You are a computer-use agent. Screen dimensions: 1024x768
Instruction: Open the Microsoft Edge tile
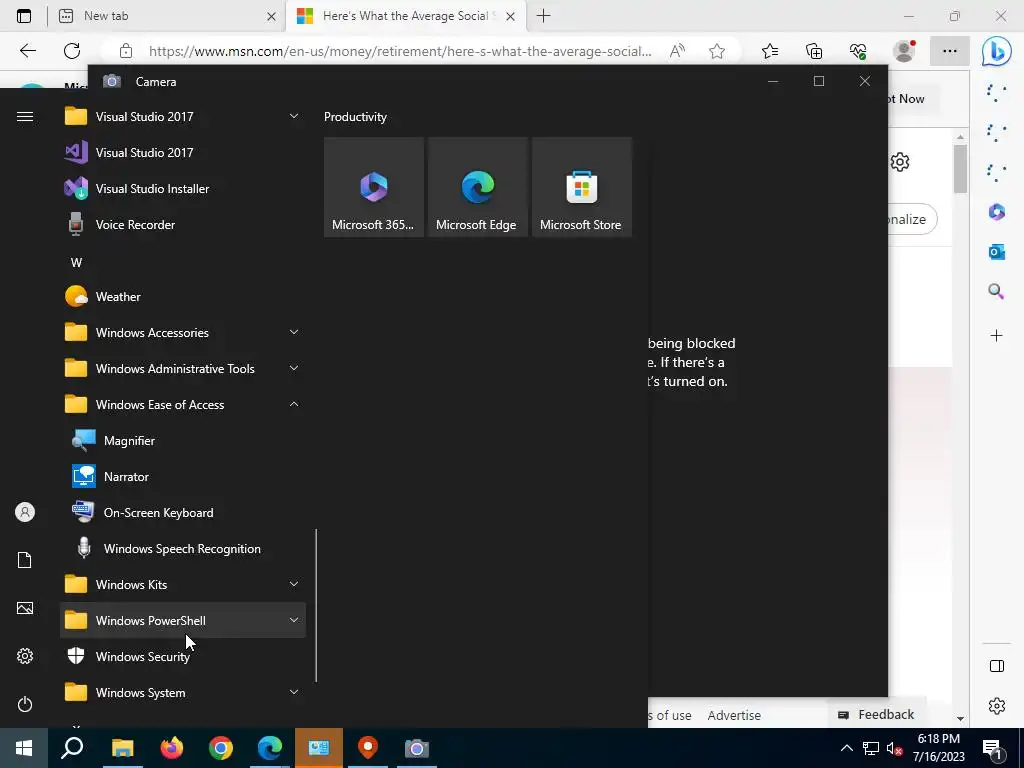click(477, 187)
